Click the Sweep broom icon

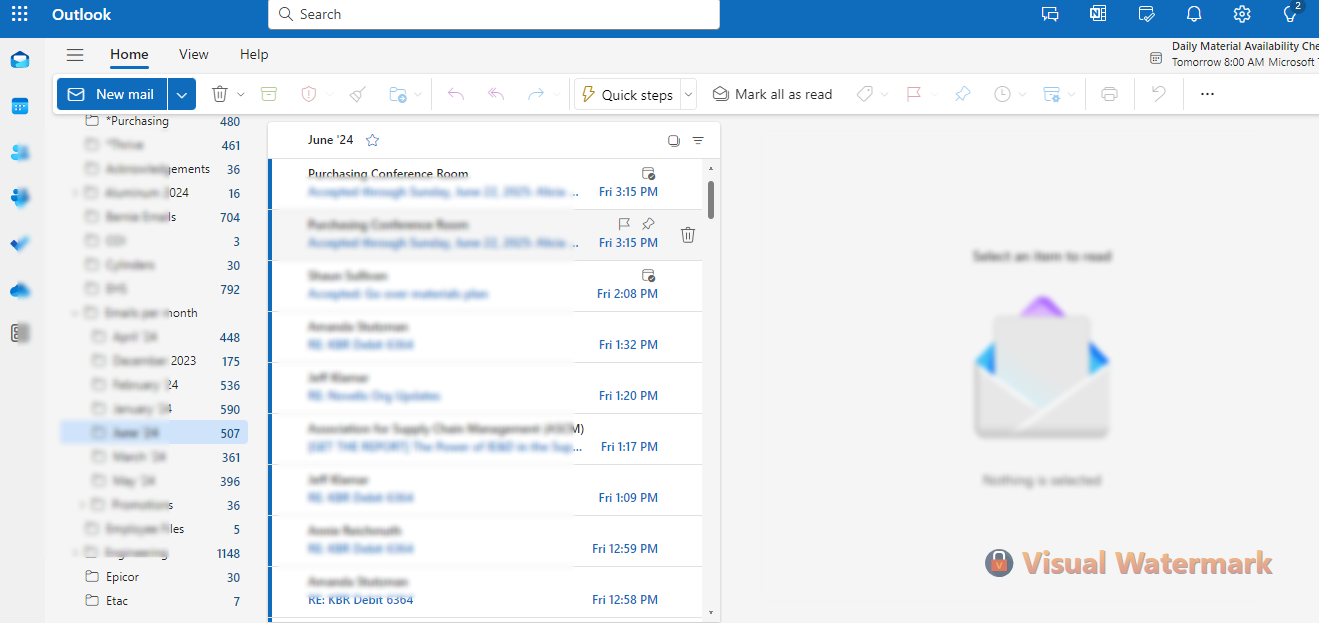358,94
